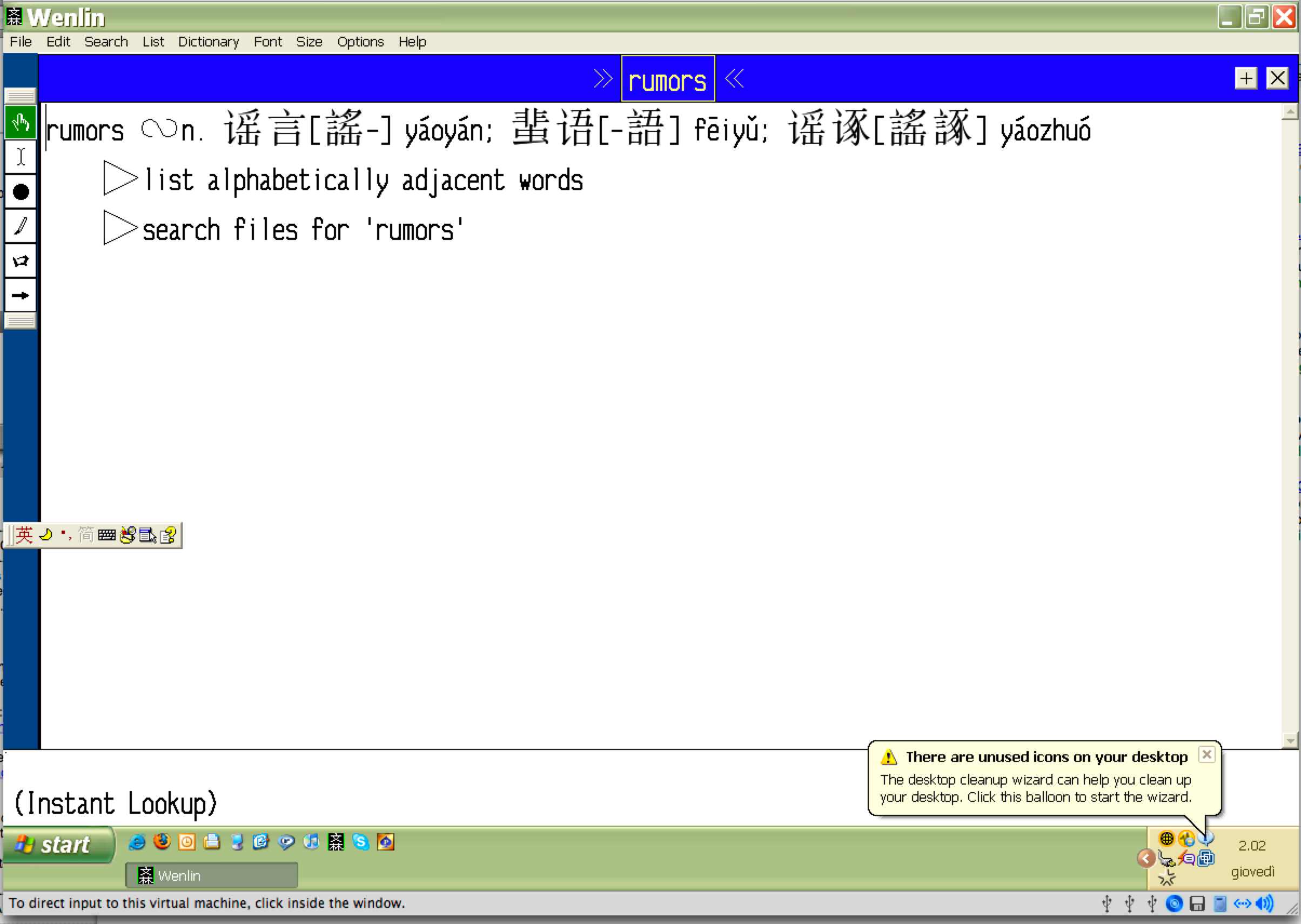This screenshot has height=924, width=1301.
Task: Select the brush stroke tool
Action: click(21, 226)
